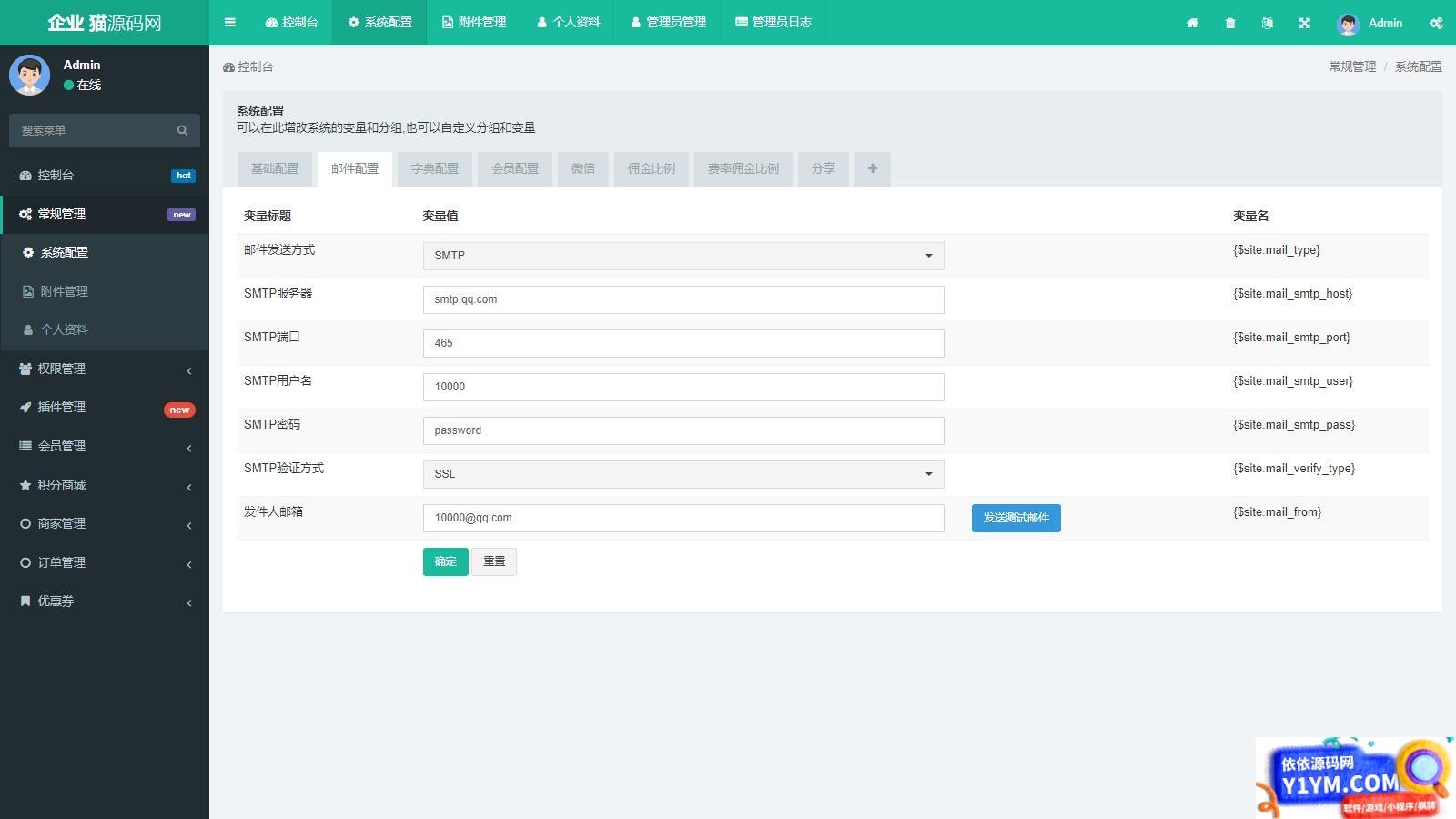Click variable name {$site.mail_smtp_host}
Screen dimensions: 1456x819
tap(1293, 294)
